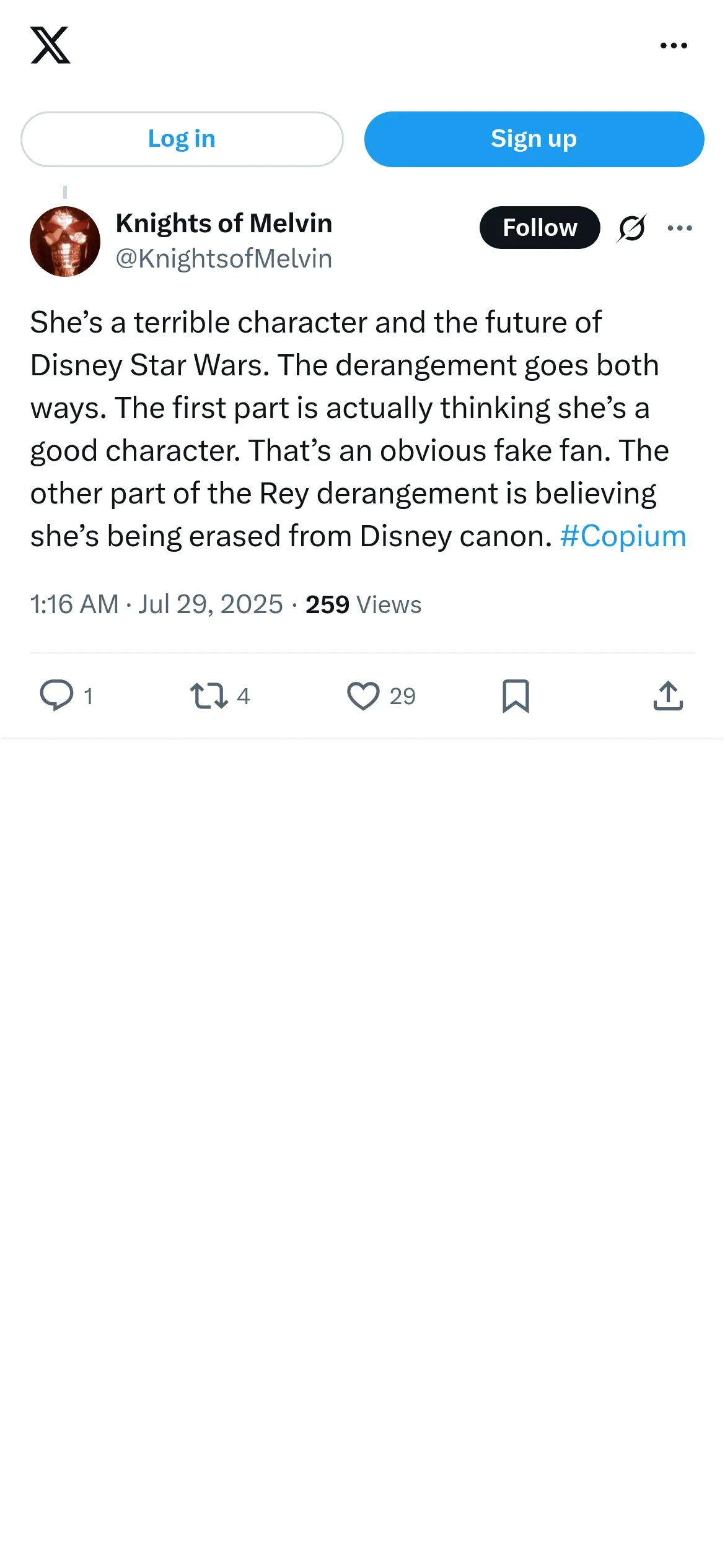This screenshot has height=1568, width=725.
Task: Follow the Knights of Melvin account
Action: 539,228
